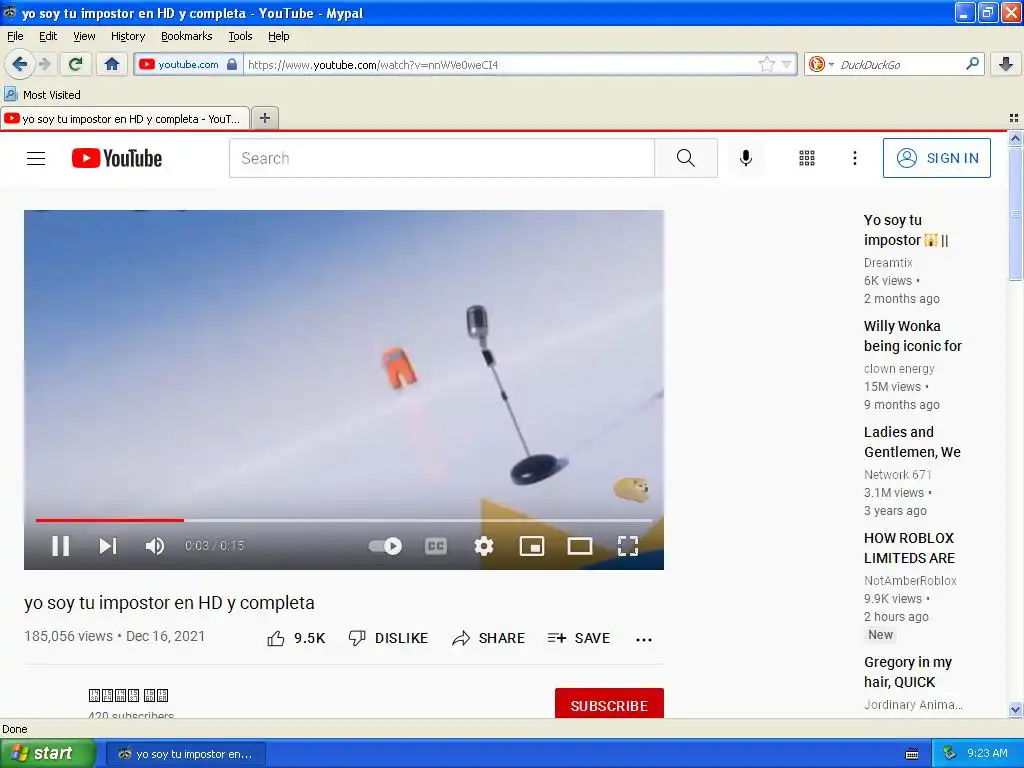The image size is (1024, 768).
Task: Toggle closed captions CC button
Action: (x=436, y=546)
